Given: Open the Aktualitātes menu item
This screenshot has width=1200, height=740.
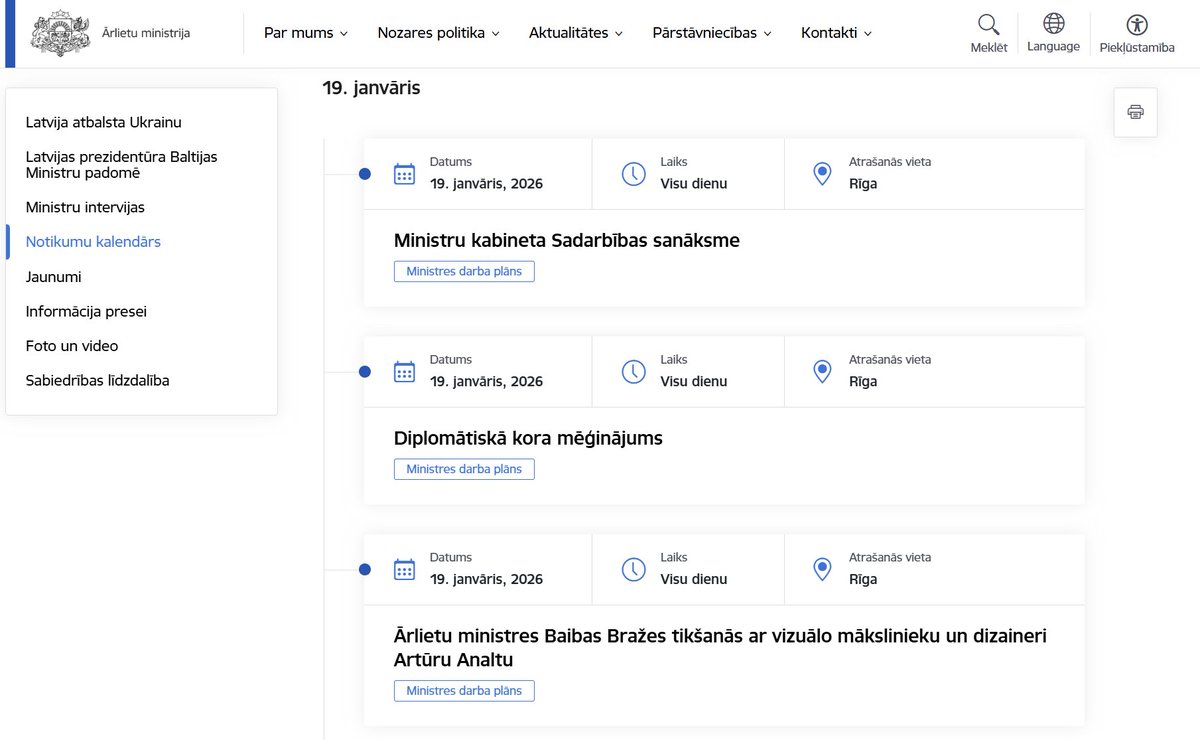Looking at the screenshot, I should pyautogui.click(x=576, y=32).
